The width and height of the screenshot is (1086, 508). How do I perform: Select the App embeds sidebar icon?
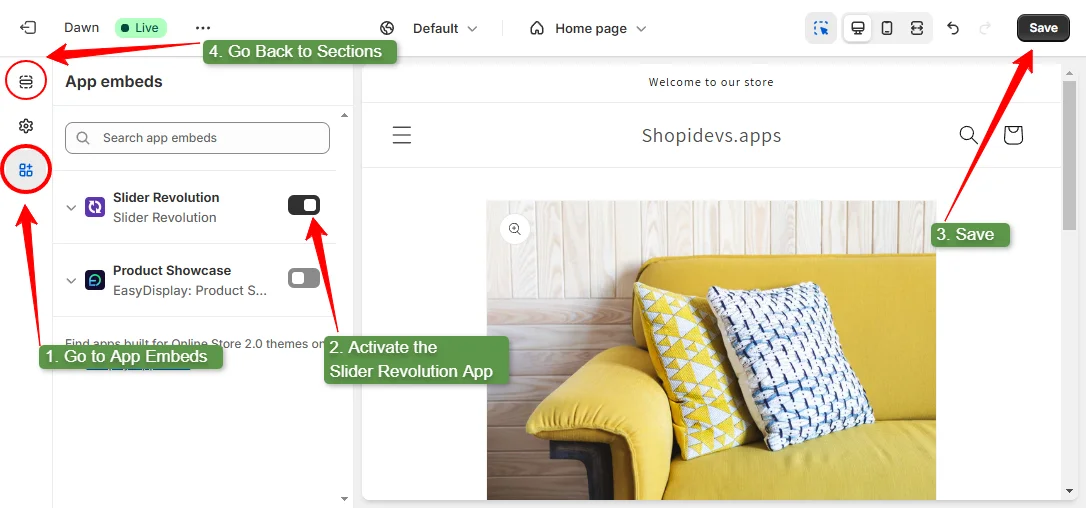click(26, 170)
